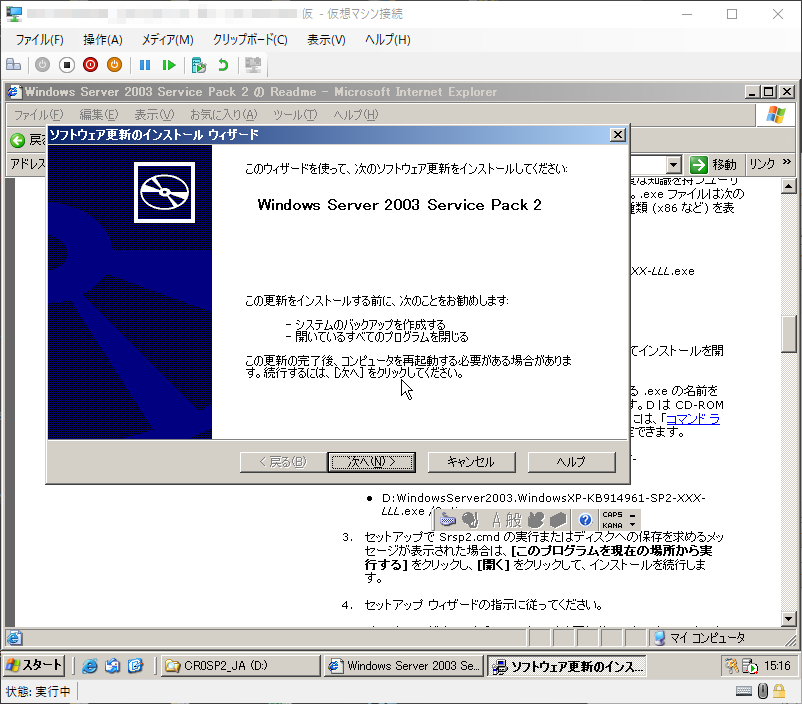This screenshot has height=704, width=802.
Task: Maximize the Internet Explorer window
Action: (769, 92)
